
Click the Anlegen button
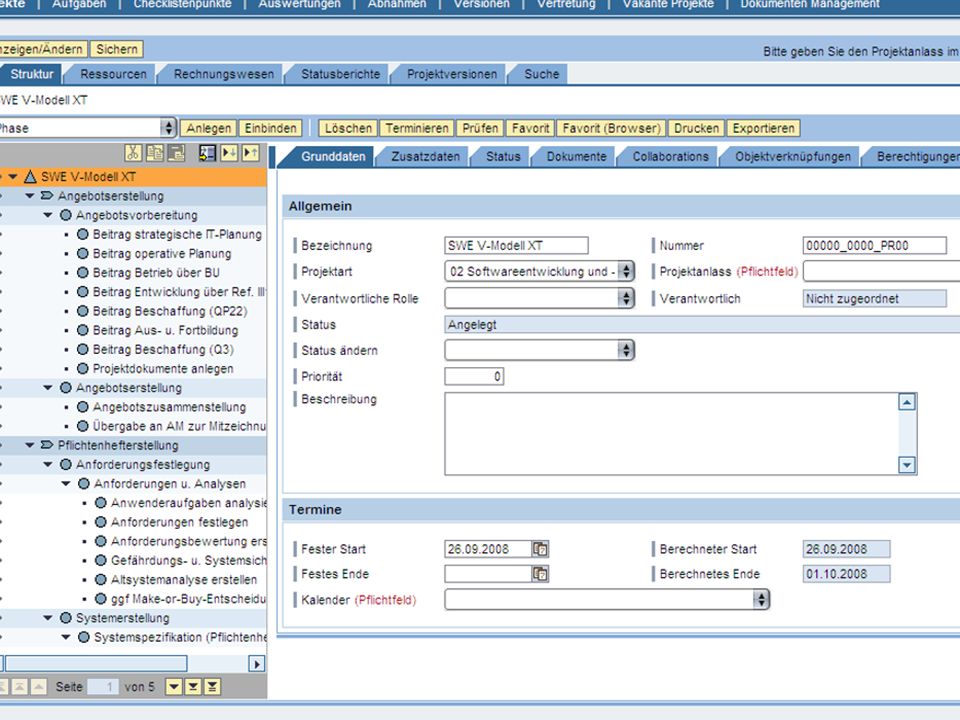[209, 128]
